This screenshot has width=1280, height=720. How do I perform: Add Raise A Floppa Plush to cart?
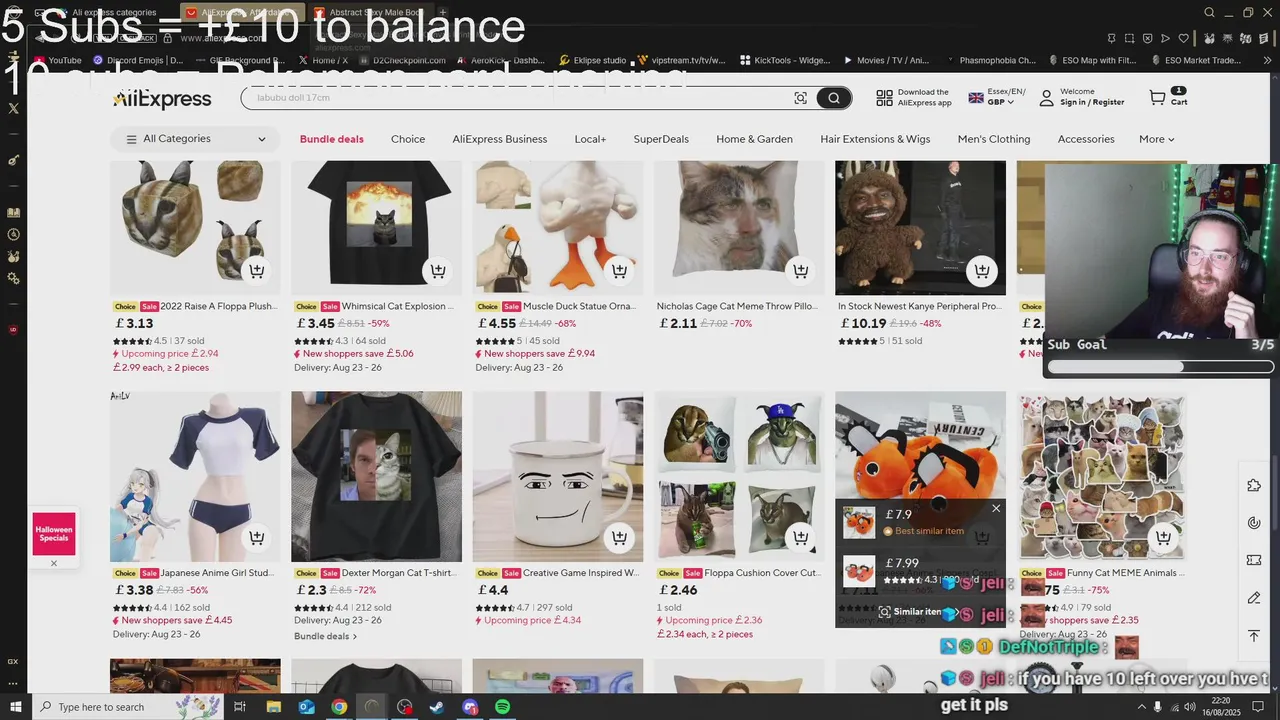(257, 271)
